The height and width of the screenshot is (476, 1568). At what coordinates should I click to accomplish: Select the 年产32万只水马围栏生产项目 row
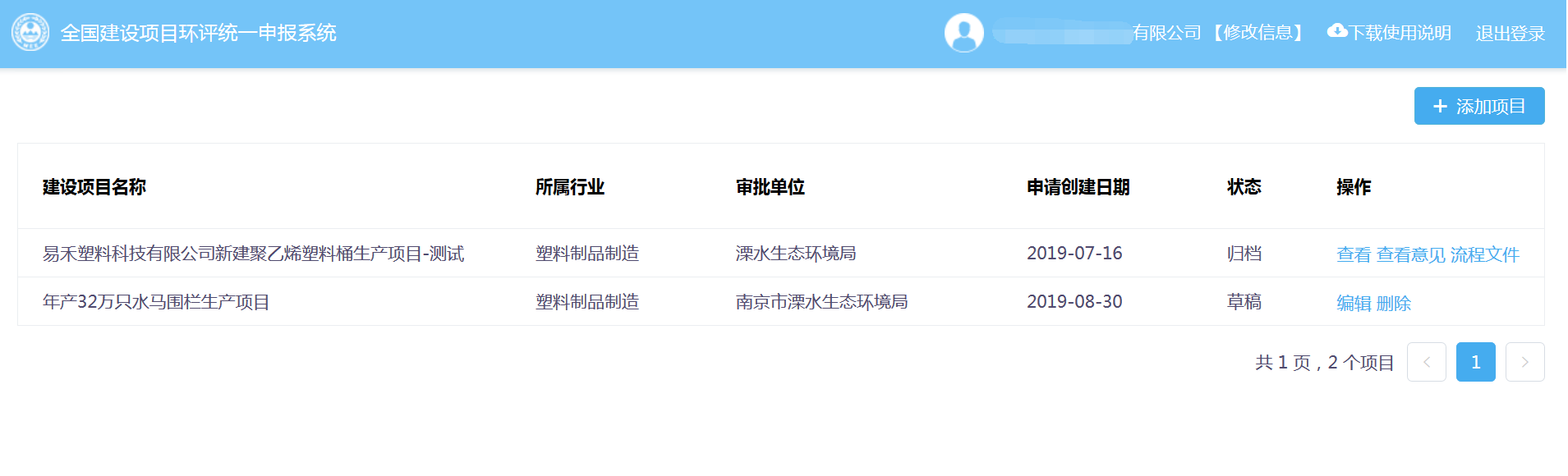[x=156, y=302]
